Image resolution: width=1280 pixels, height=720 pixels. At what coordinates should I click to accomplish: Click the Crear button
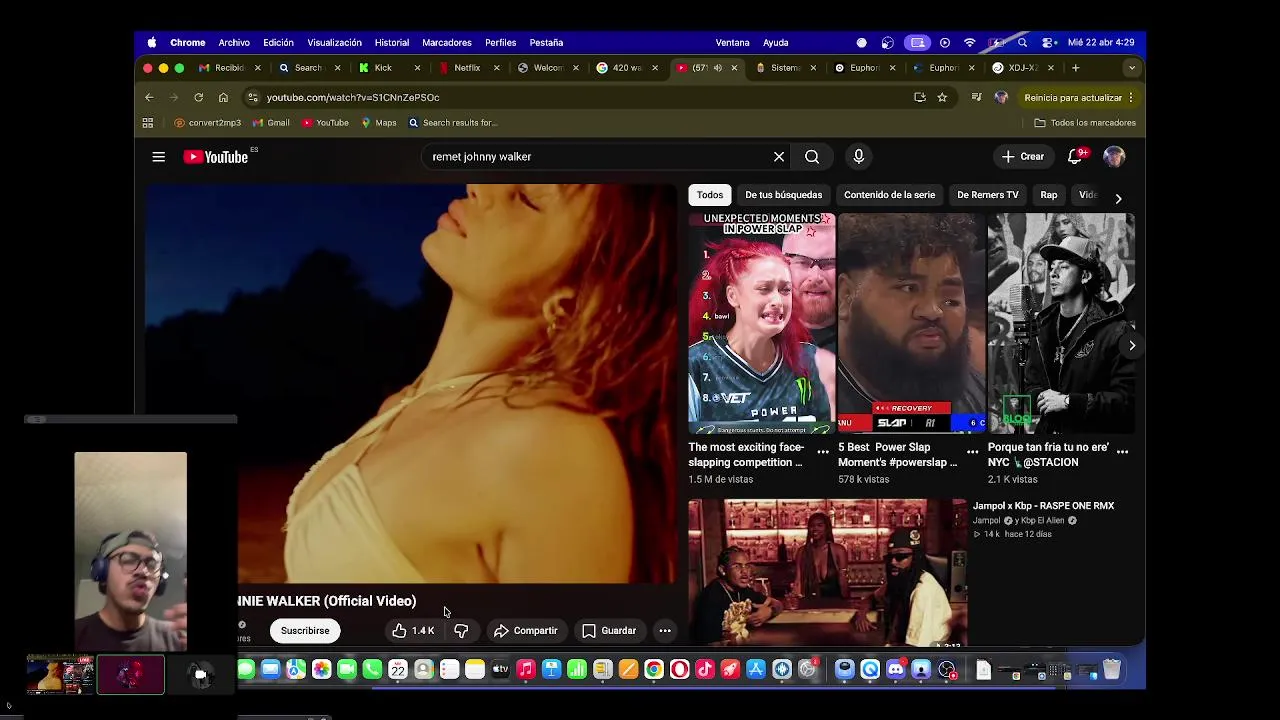(x=1023, y=157)
